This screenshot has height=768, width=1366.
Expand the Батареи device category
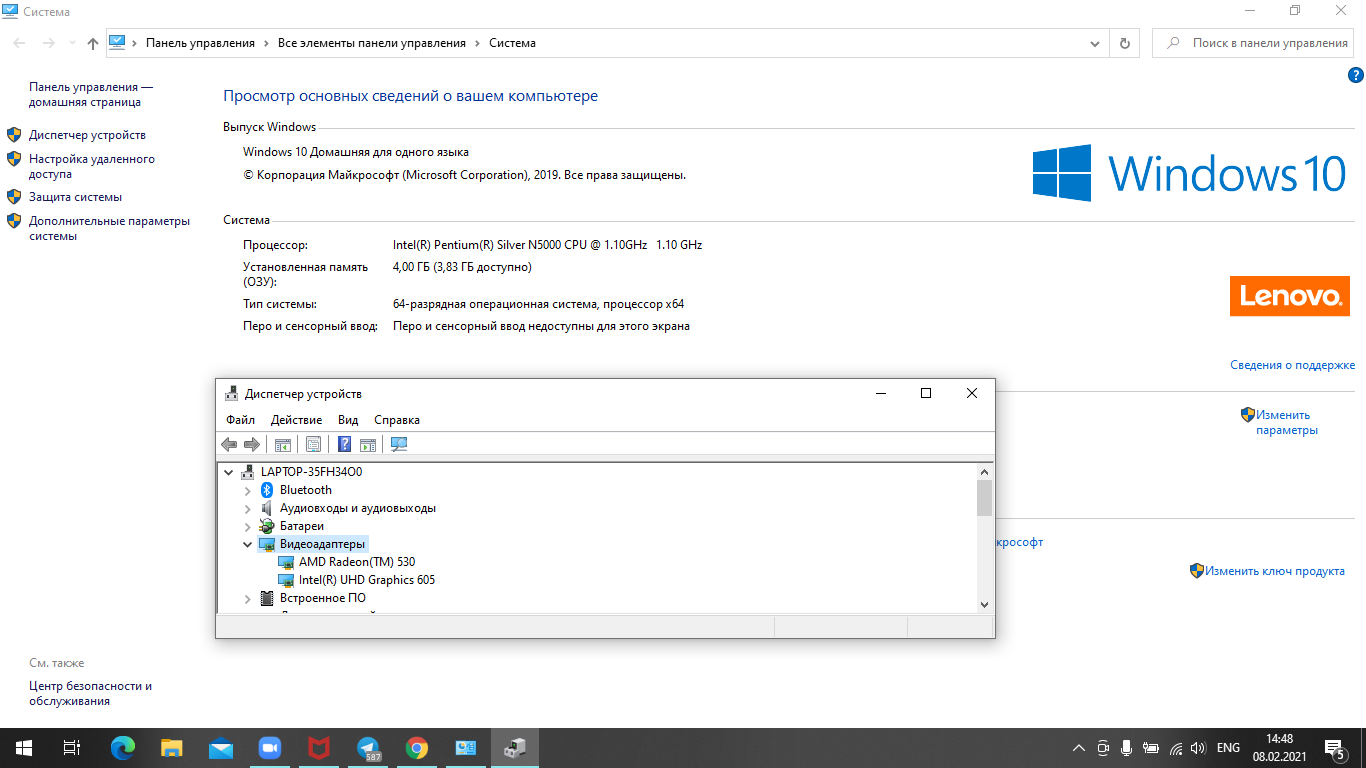pyautogui.click(x=248, y=526)
